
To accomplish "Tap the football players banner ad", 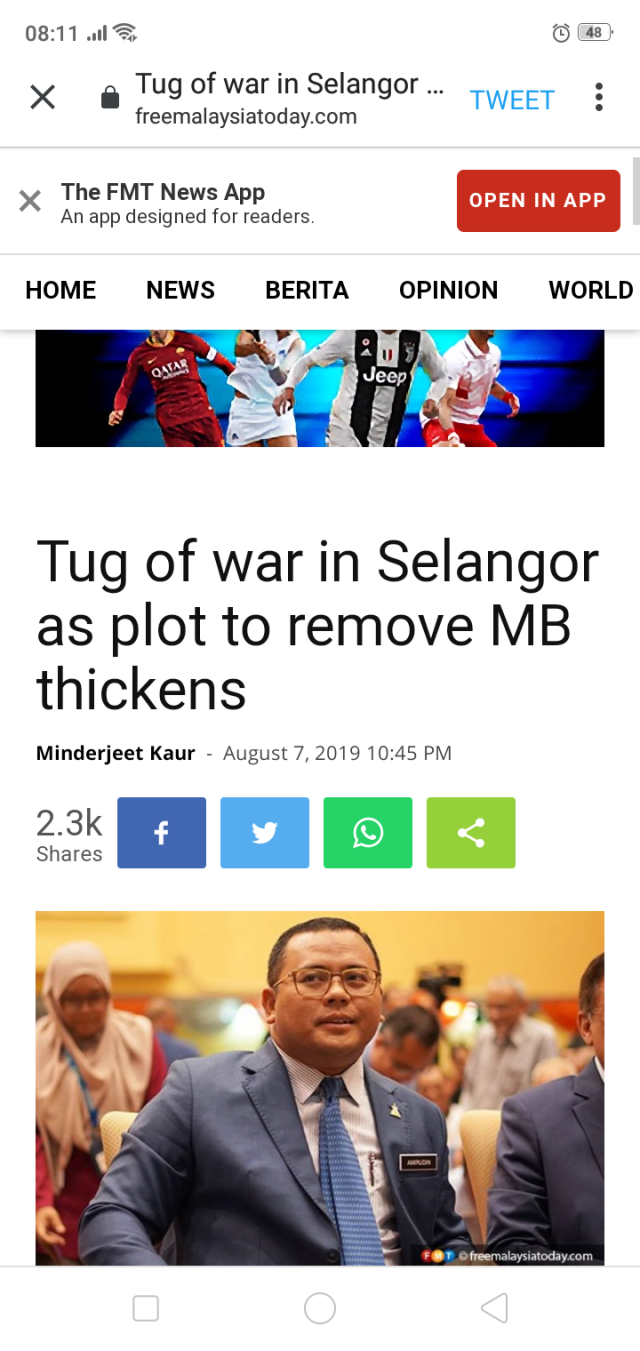I will click(320, 388).
